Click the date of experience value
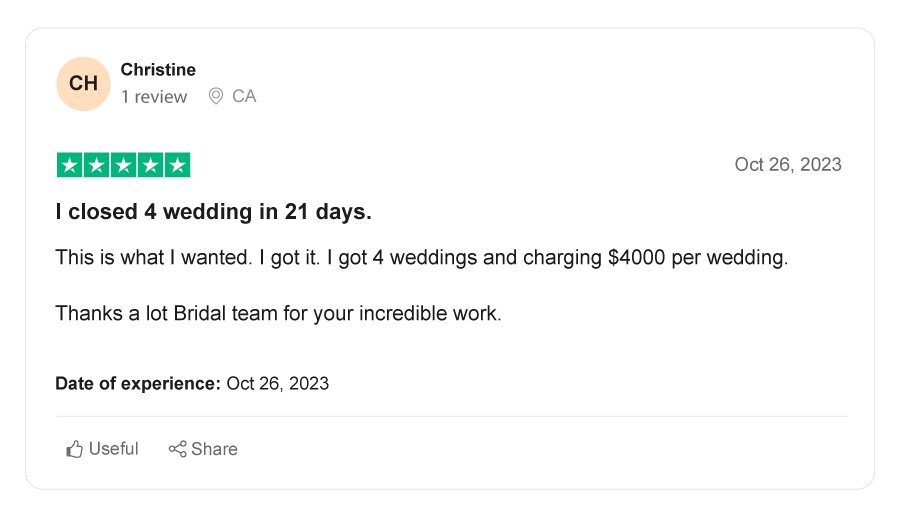900x517 pixels. 278,383
